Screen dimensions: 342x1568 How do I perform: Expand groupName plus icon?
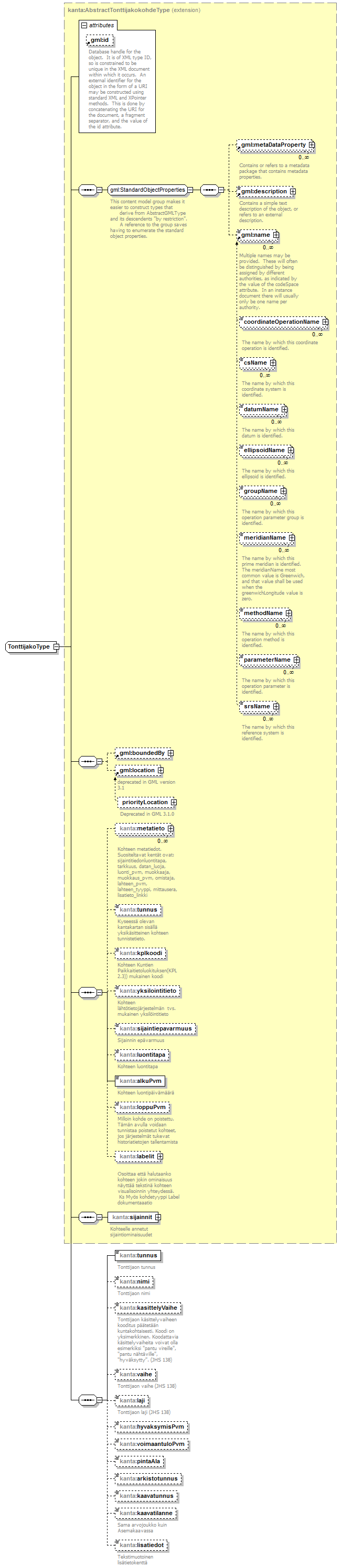coord(283,491)
